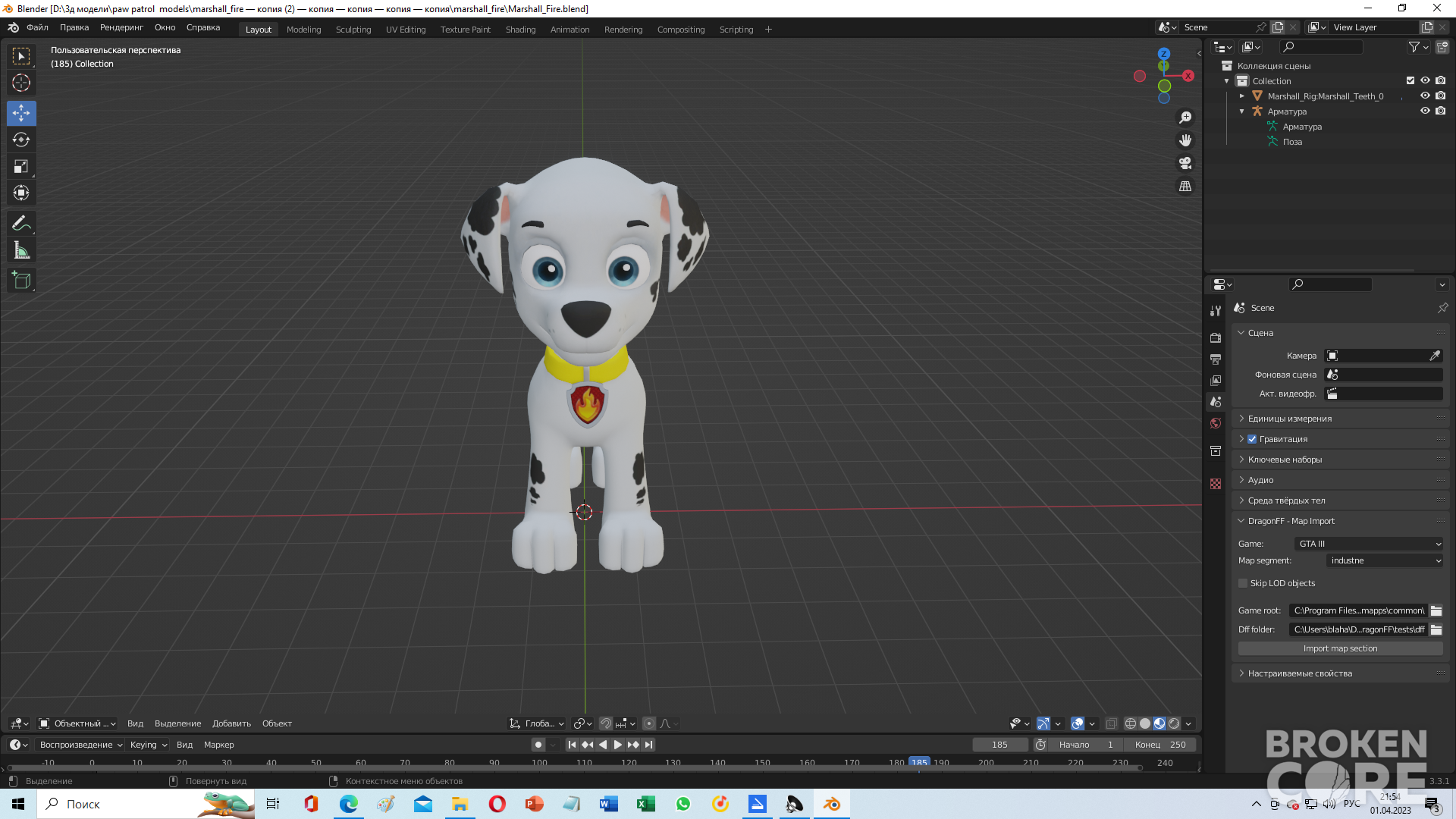1456x819 pixels.
Task: Check the Skip LOD objects option
Action: tap(1243, 583)
